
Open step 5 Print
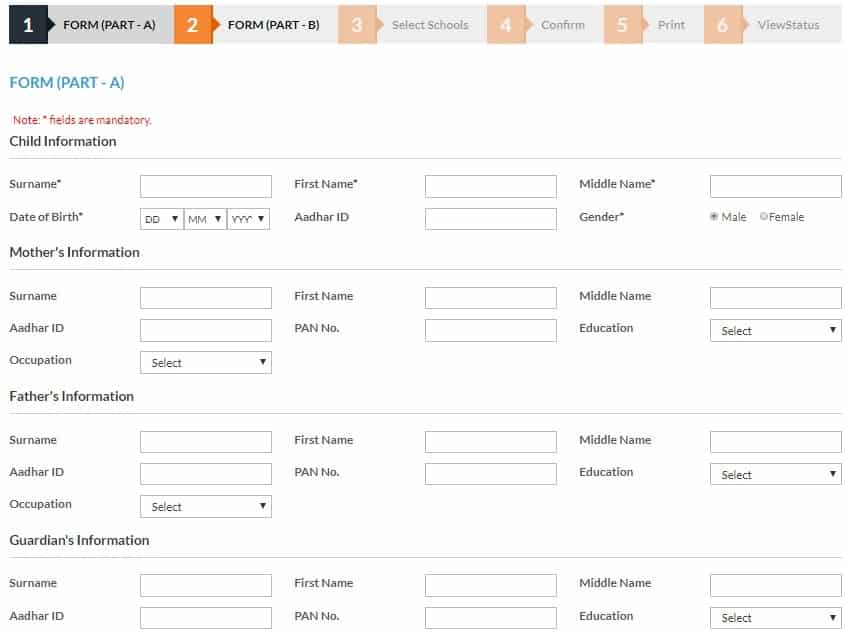[x=653, y=25]
